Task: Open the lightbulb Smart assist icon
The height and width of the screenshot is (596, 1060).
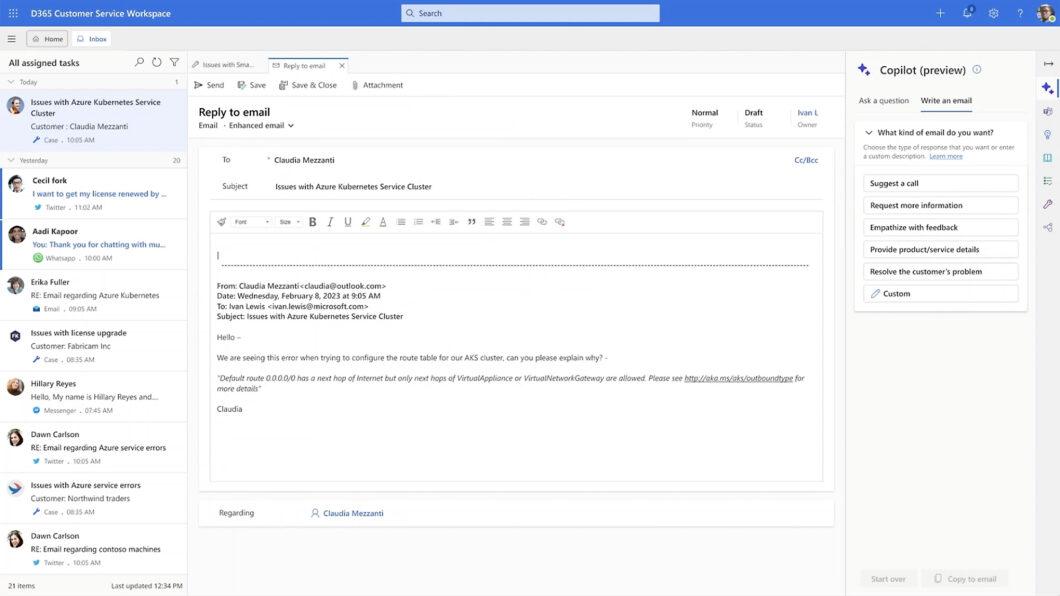Action: pos(1048,134)
